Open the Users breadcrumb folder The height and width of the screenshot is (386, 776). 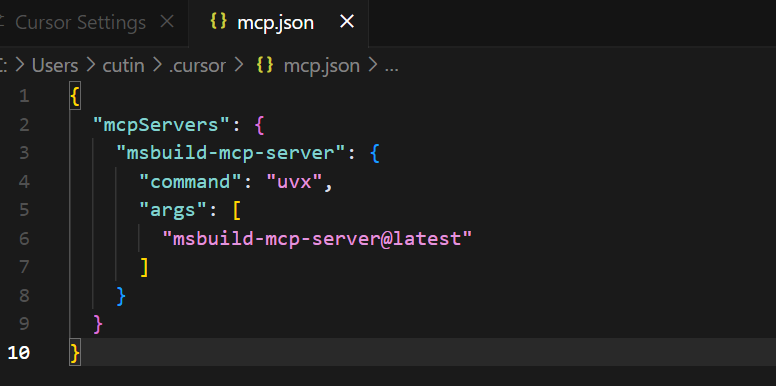[x=55, y=66]
